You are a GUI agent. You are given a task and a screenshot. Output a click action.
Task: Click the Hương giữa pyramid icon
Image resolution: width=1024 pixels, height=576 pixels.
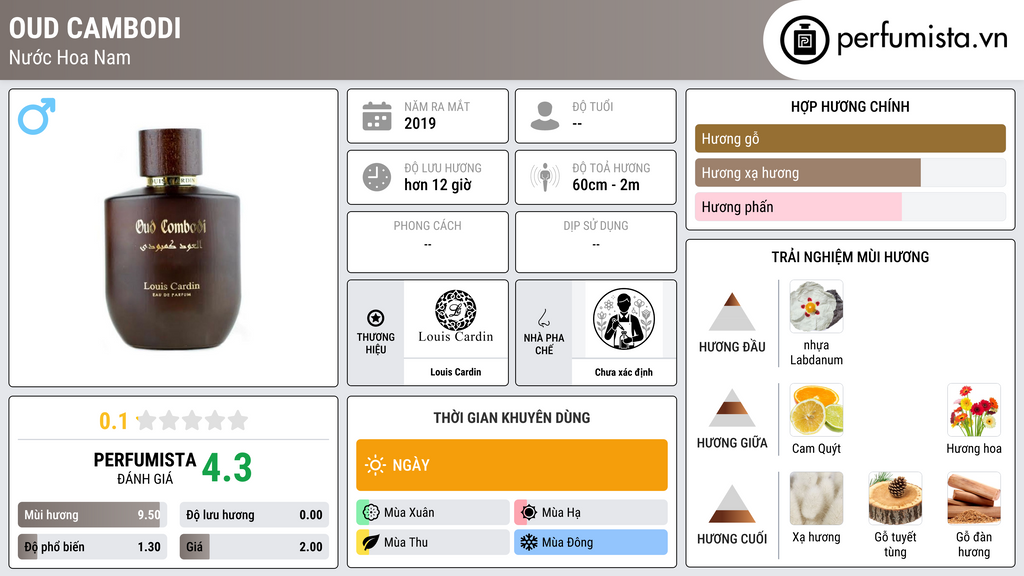pyautogui.click(x=732, y=408)
